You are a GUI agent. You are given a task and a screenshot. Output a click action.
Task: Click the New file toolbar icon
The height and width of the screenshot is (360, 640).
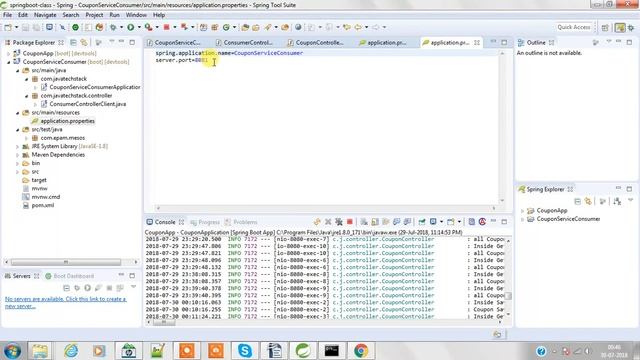(8, 27)
